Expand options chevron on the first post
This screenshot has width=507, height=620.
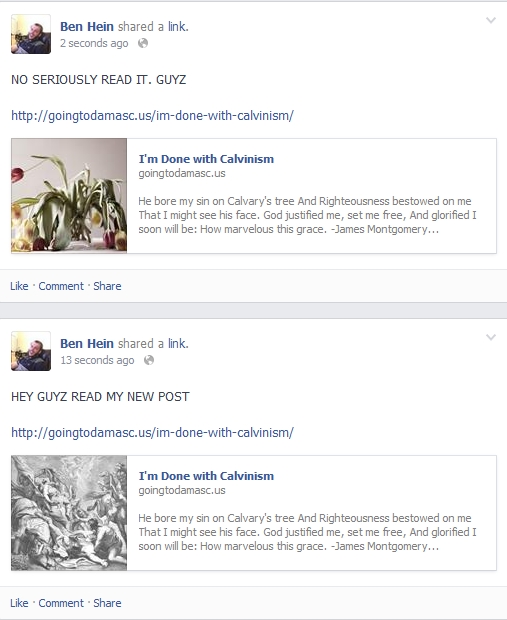pyautogui.click(x=490, y=20)
